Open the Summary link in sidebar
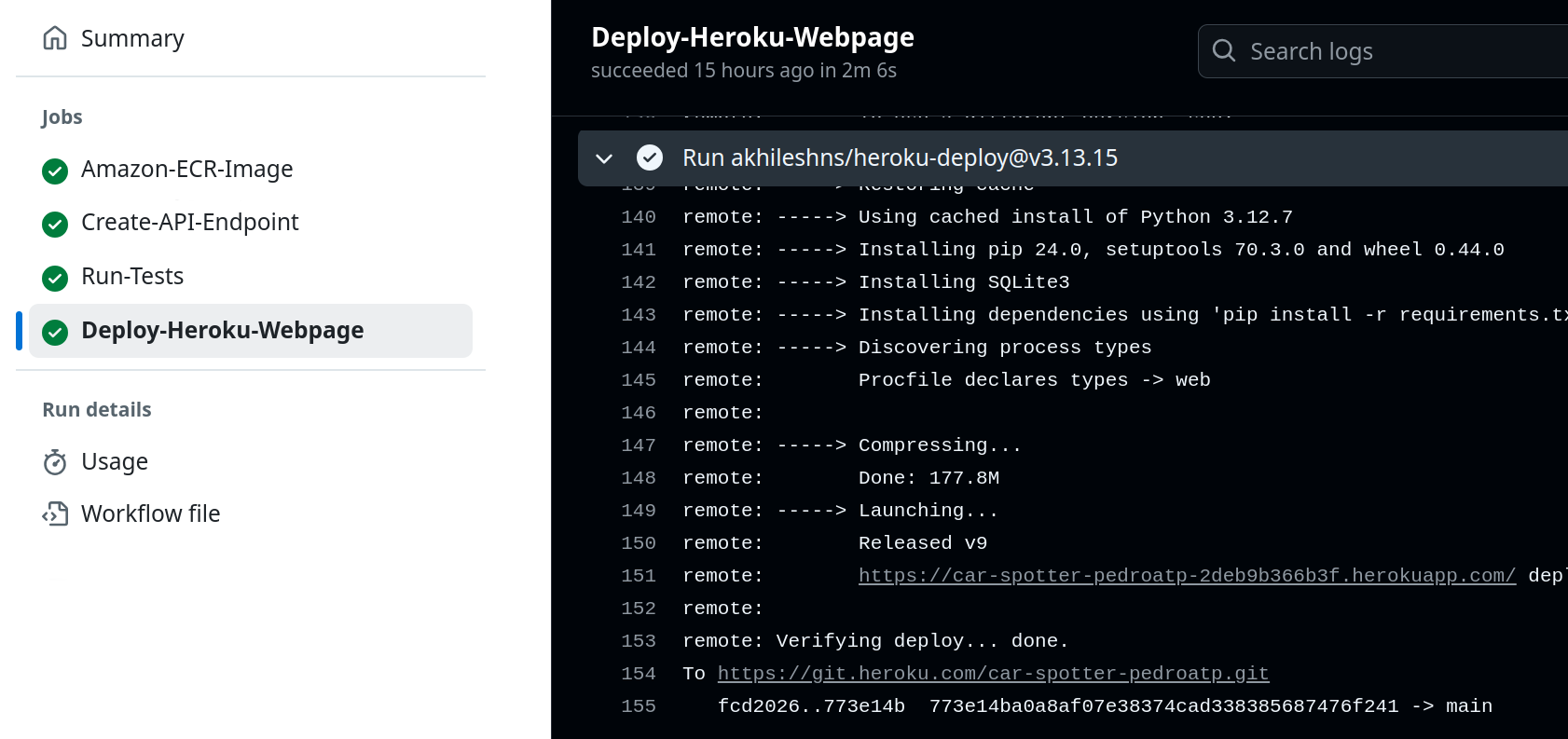The width and height of the screenshot is (1568, 739). coord(132,38)
